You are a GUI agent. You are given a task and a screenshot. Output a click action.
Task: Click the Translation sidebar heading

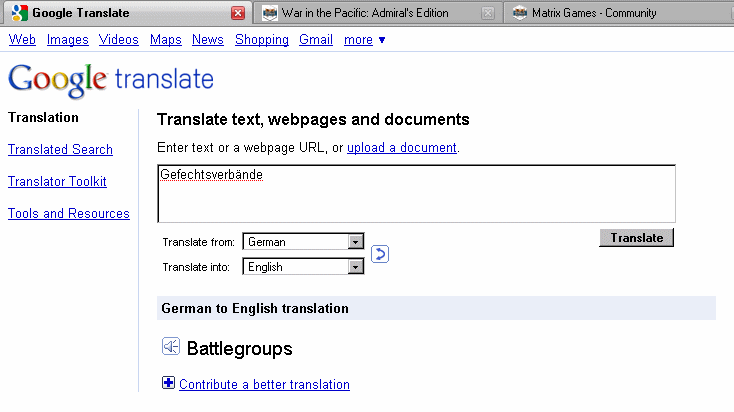(43, 118)
